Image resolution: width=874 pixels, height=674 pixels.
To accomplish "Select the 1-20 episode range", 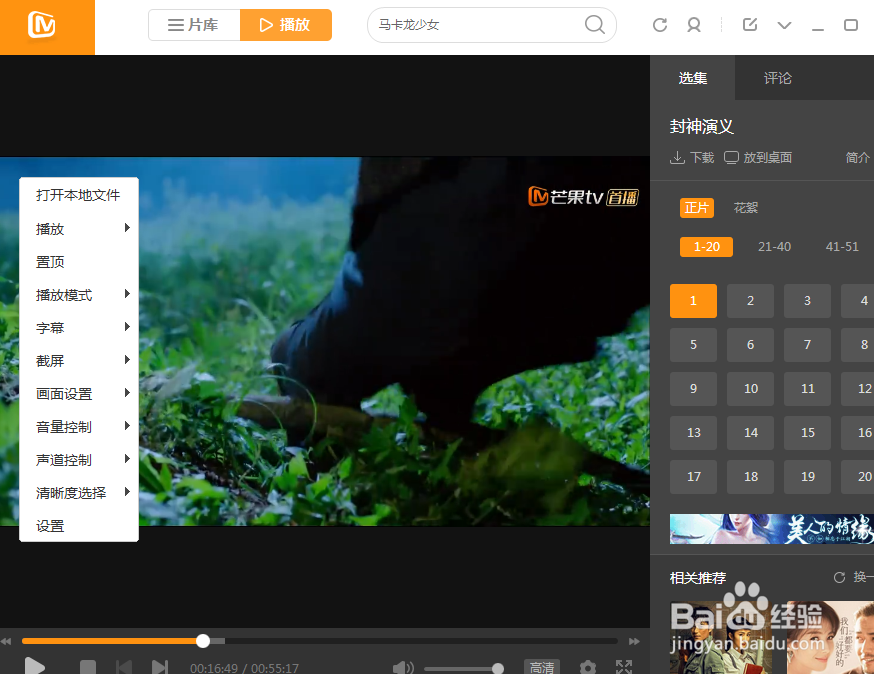I will pos(706,246).
